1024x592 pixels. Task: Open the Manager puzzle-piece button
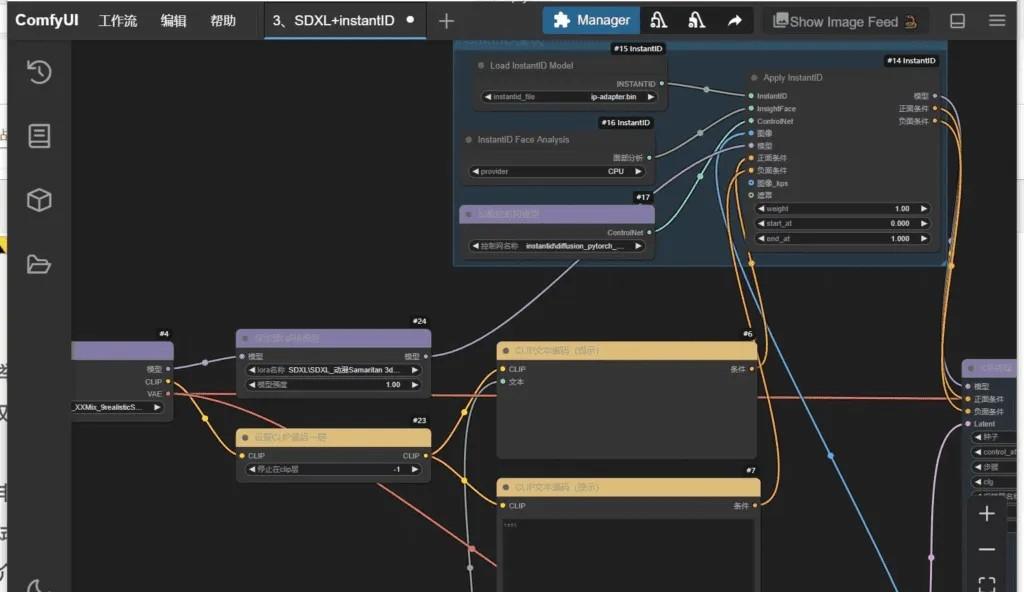pos(591,20)
